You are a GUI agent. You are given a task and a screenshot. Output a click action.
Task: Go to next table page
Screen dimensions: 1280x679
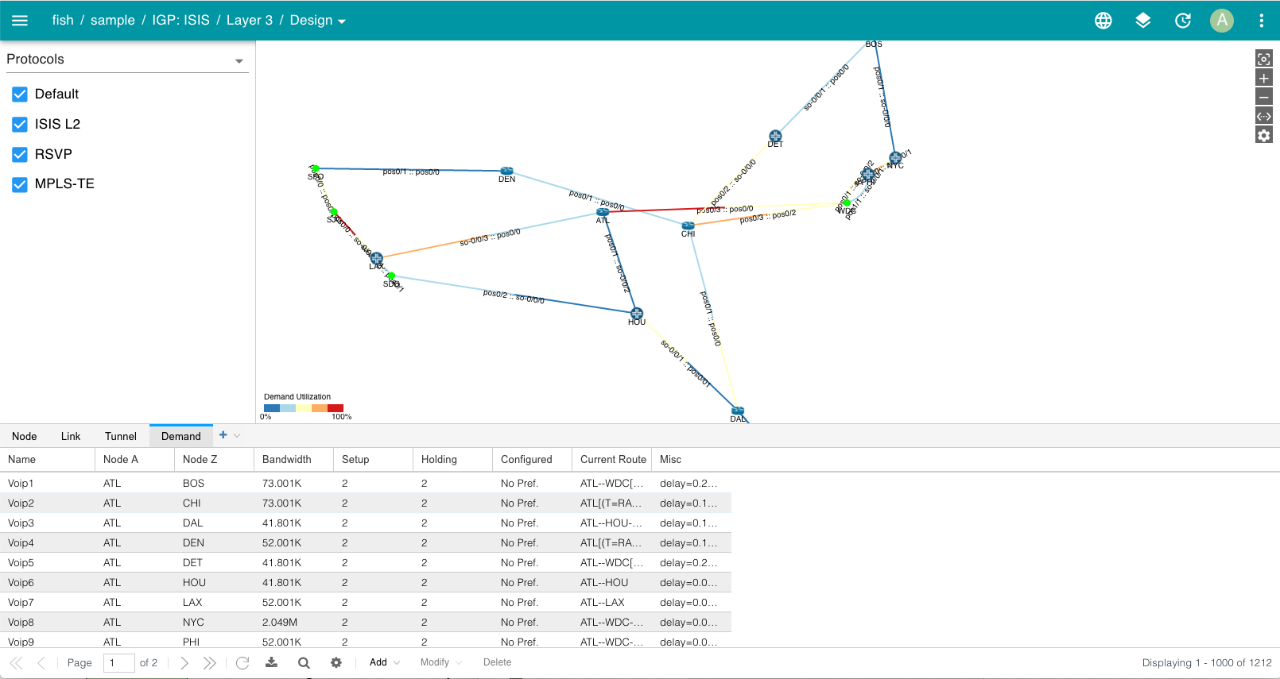click(x=184, y=663)
